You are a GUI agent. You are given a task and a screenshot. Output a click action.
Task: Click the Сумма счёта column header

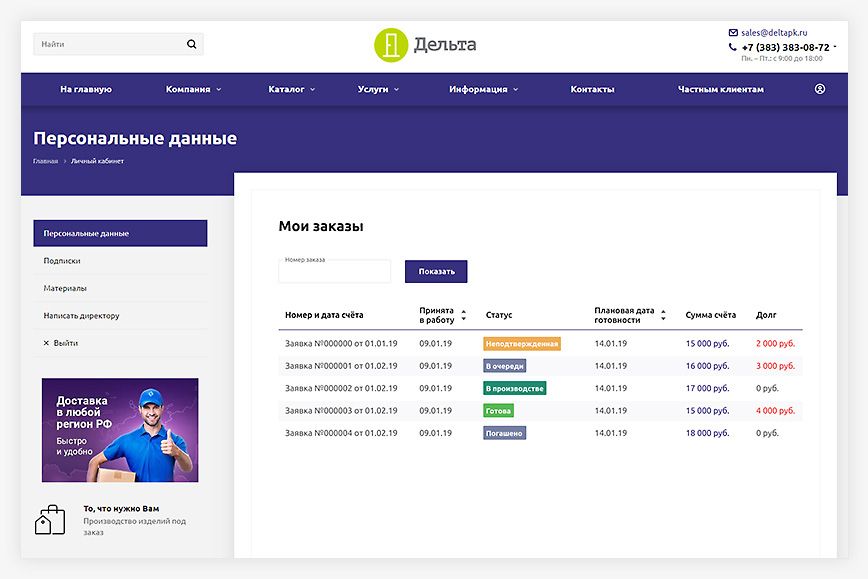(711, 315)
